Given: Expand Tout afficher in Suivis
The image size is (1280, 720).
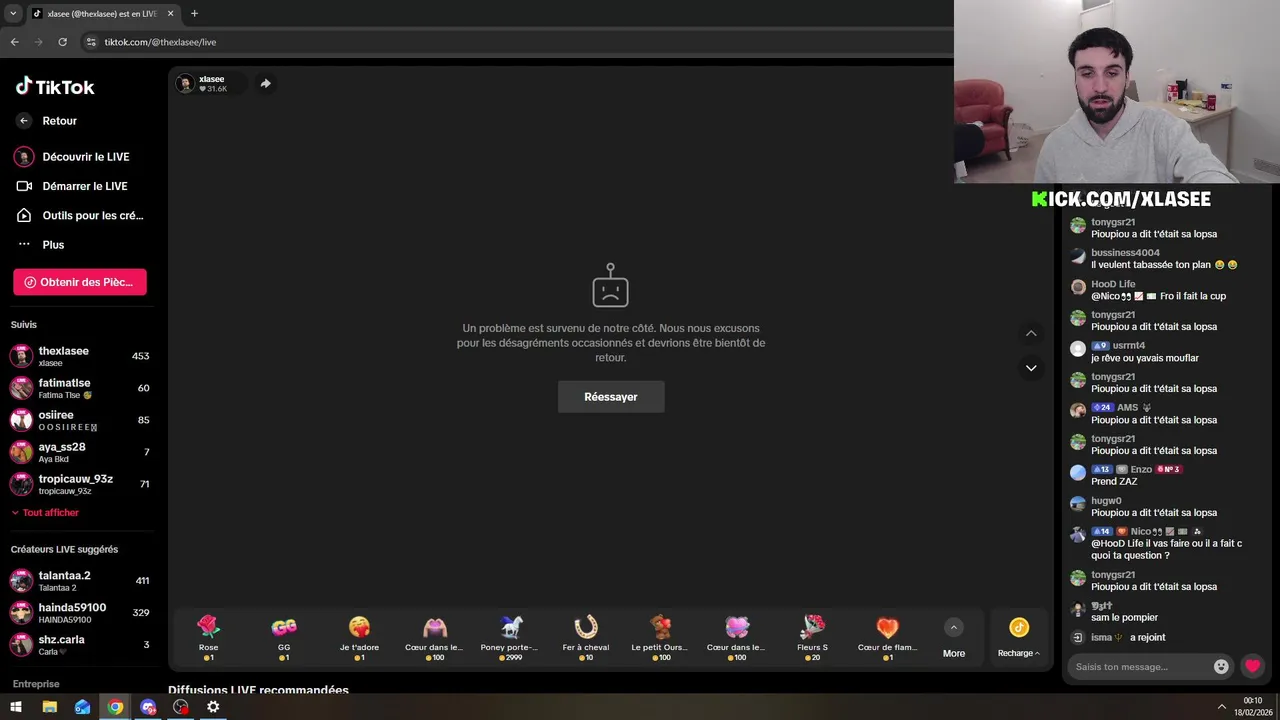Looking at the screenshot, I should click(x=45, y=513).
